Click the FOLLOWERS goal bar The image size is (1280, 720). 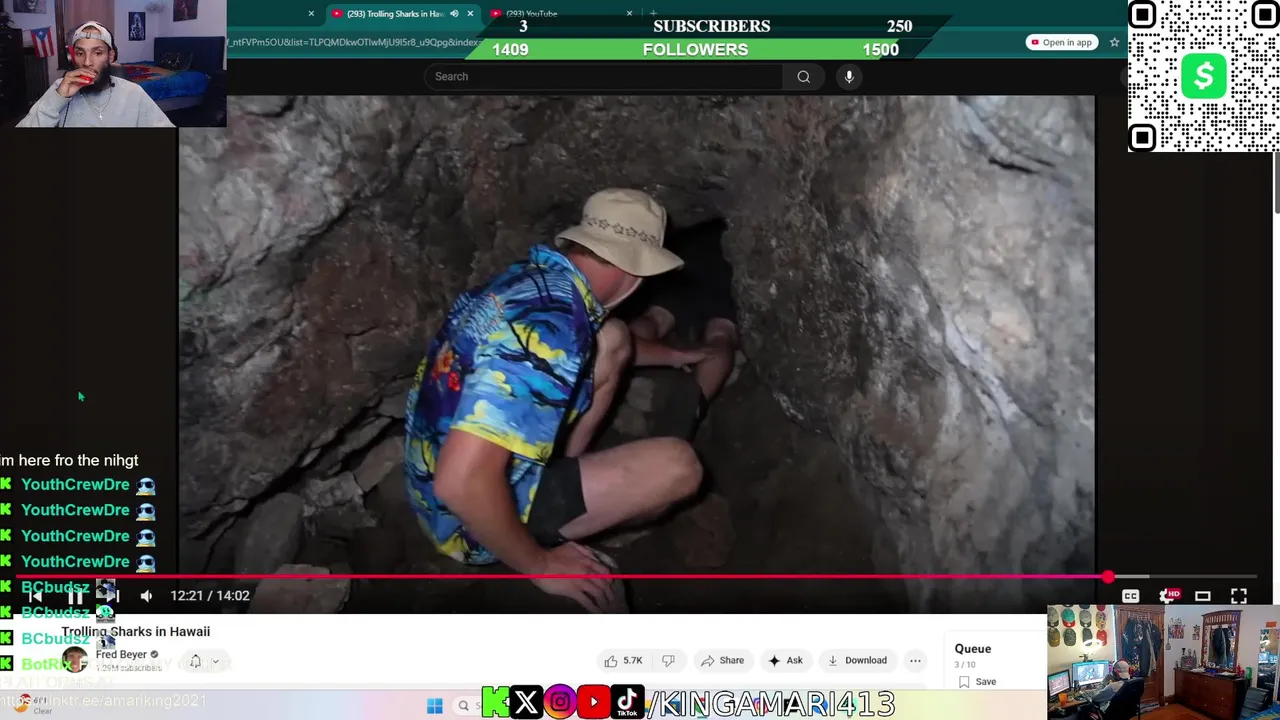tap(695, 50)
